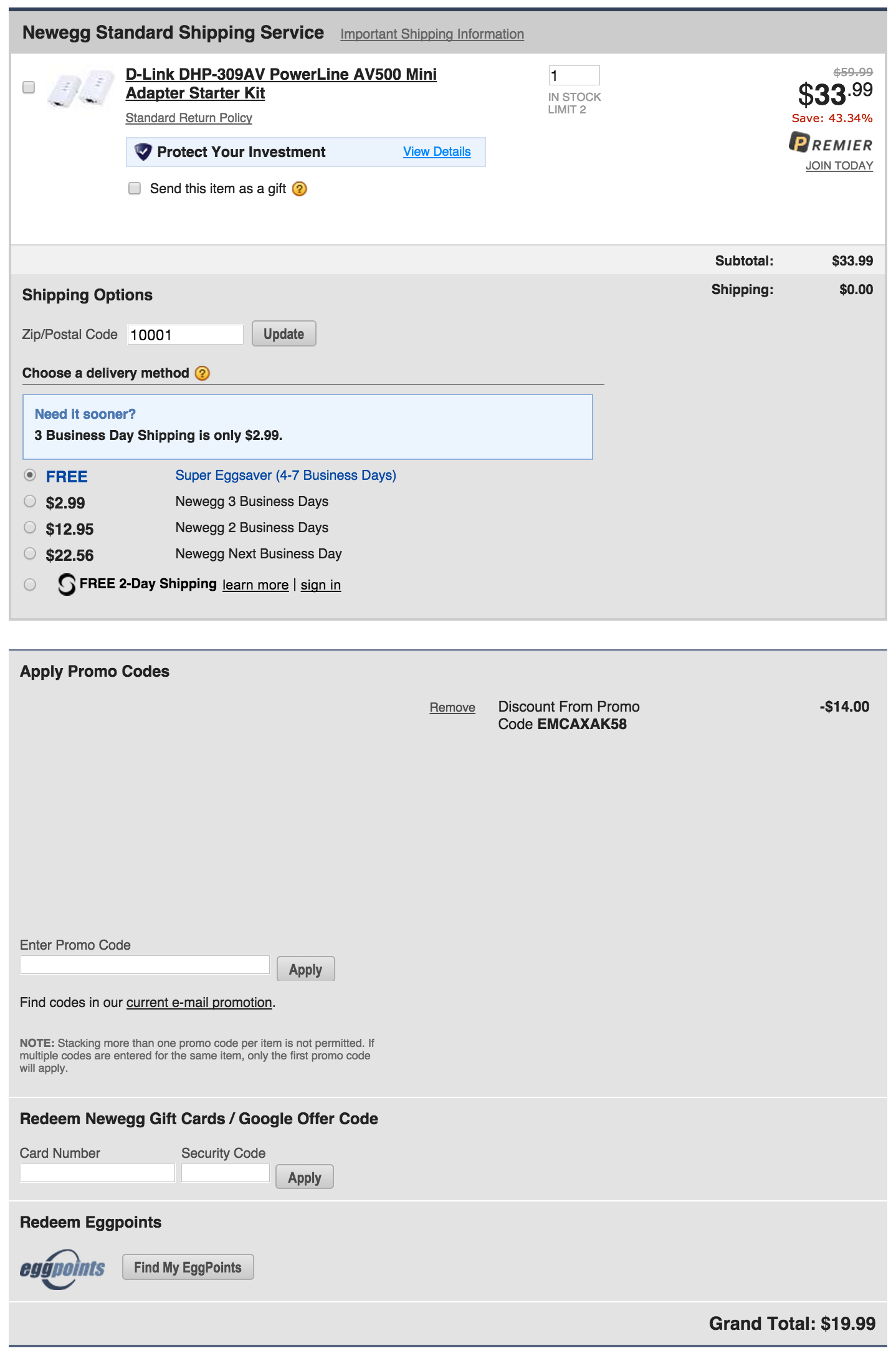This screenshot has width=896, height=1356.
Task: Remove promo code EMCAXAK58 discount
Action: 452,707
